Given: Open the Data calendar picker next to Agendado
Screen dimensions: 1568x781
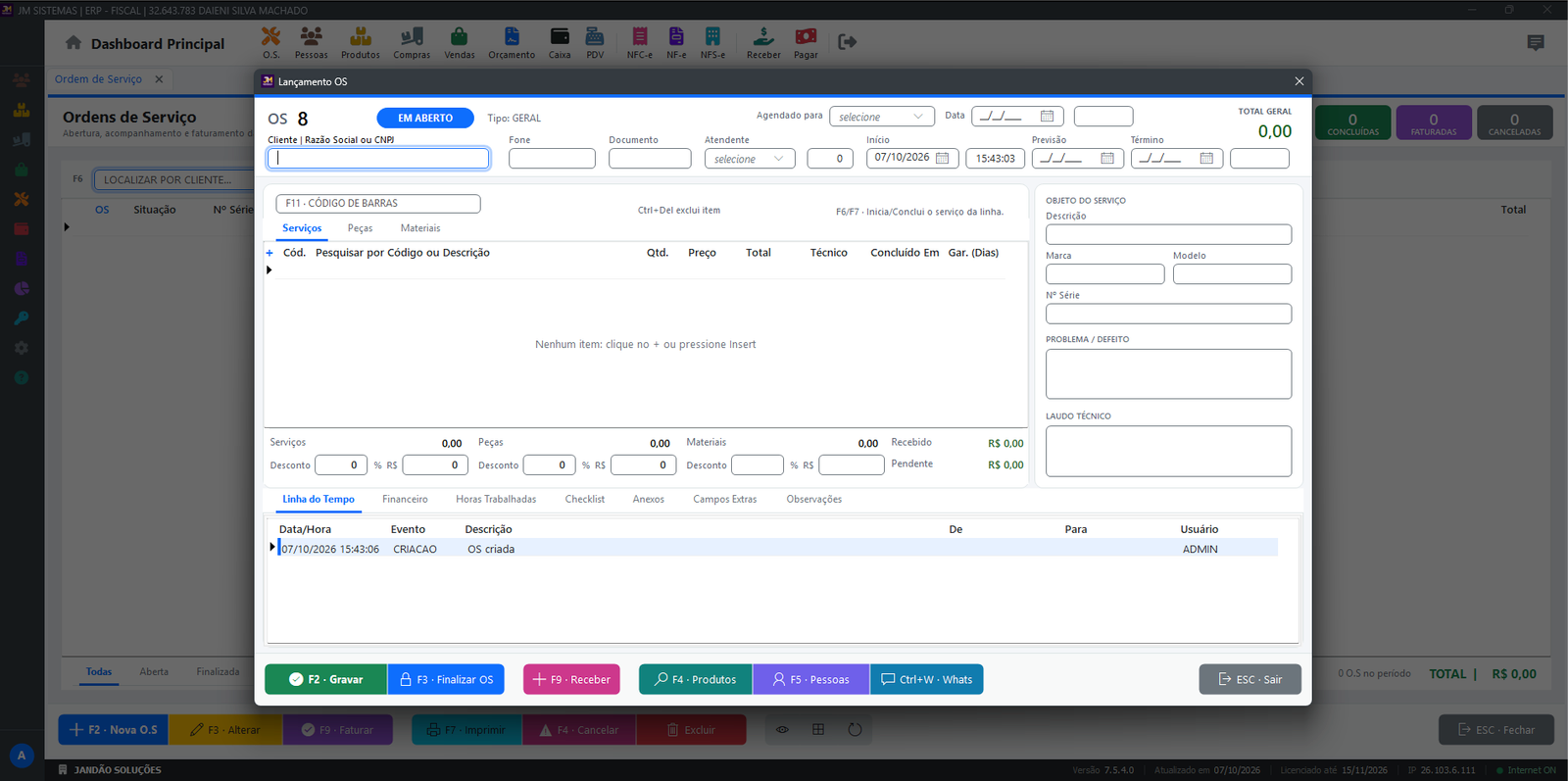Looking at the screenshot, I should 1047,116.
